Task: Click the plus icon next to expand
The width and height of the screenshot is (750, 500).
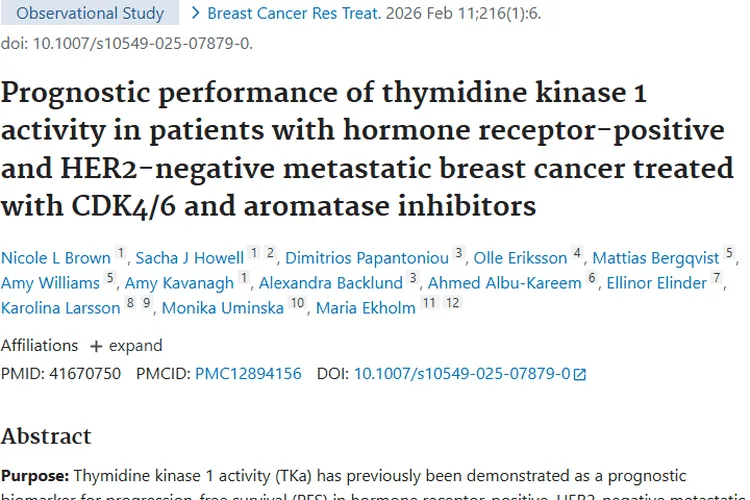Action: point(96,346)
